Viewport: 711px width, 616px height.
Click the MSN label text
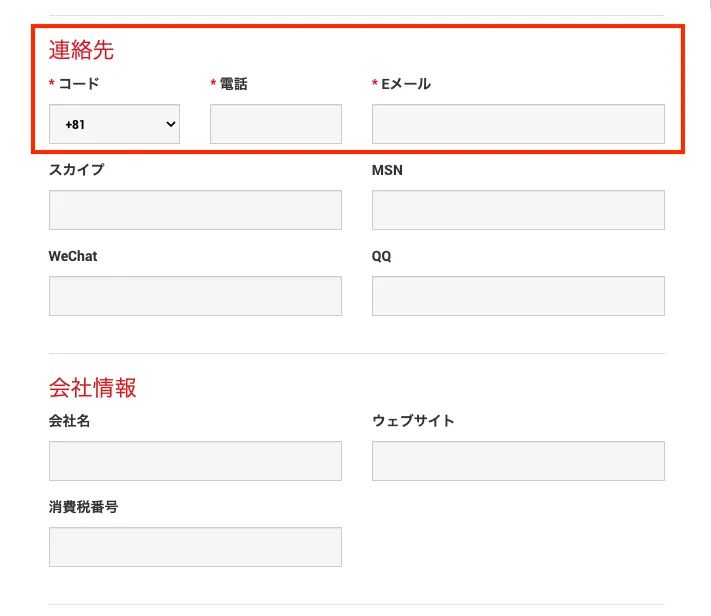click(x=387, y=170)
